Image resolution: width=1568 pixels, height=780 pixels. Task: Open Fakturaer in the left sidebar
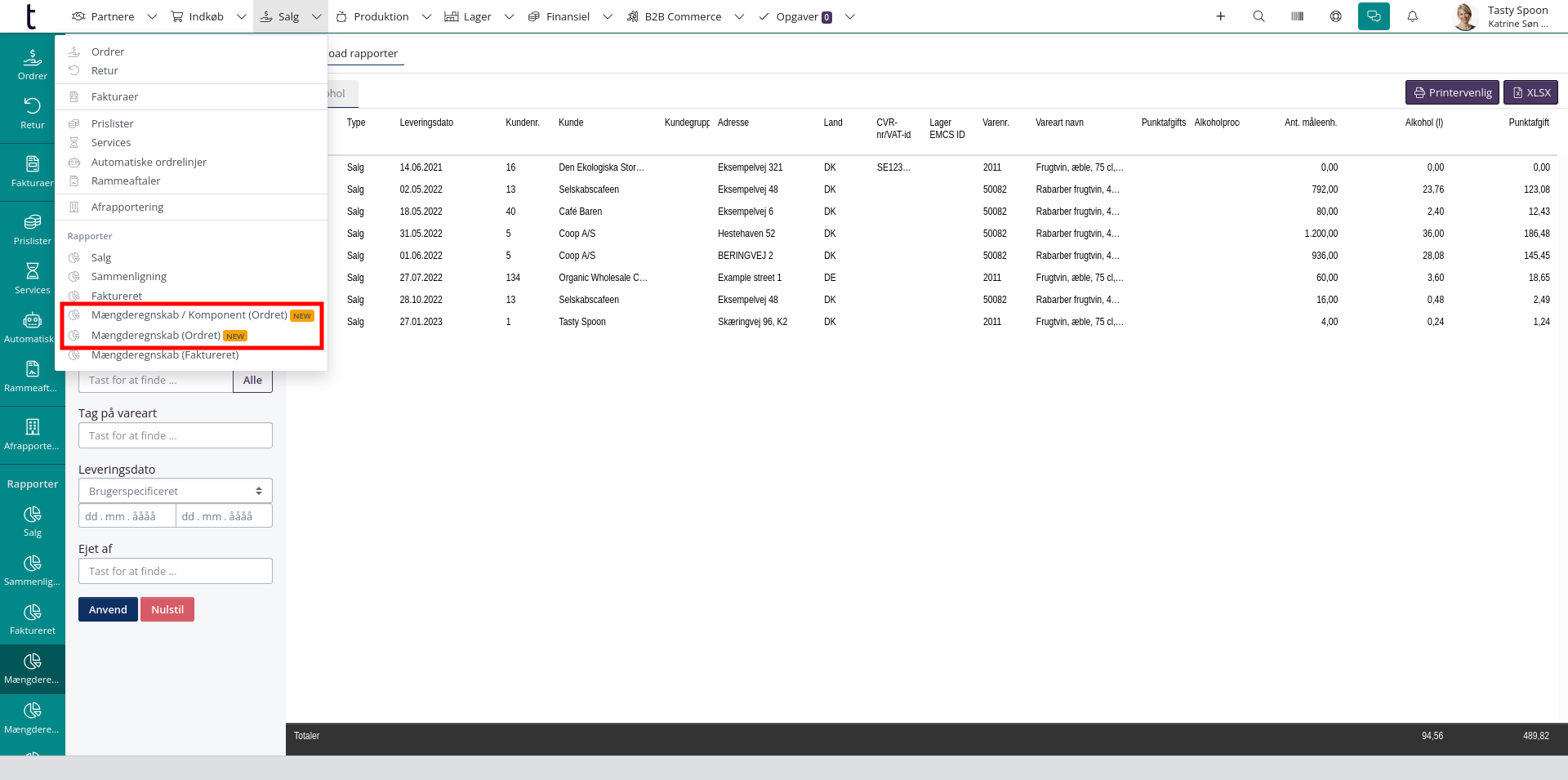pos(32,171)
